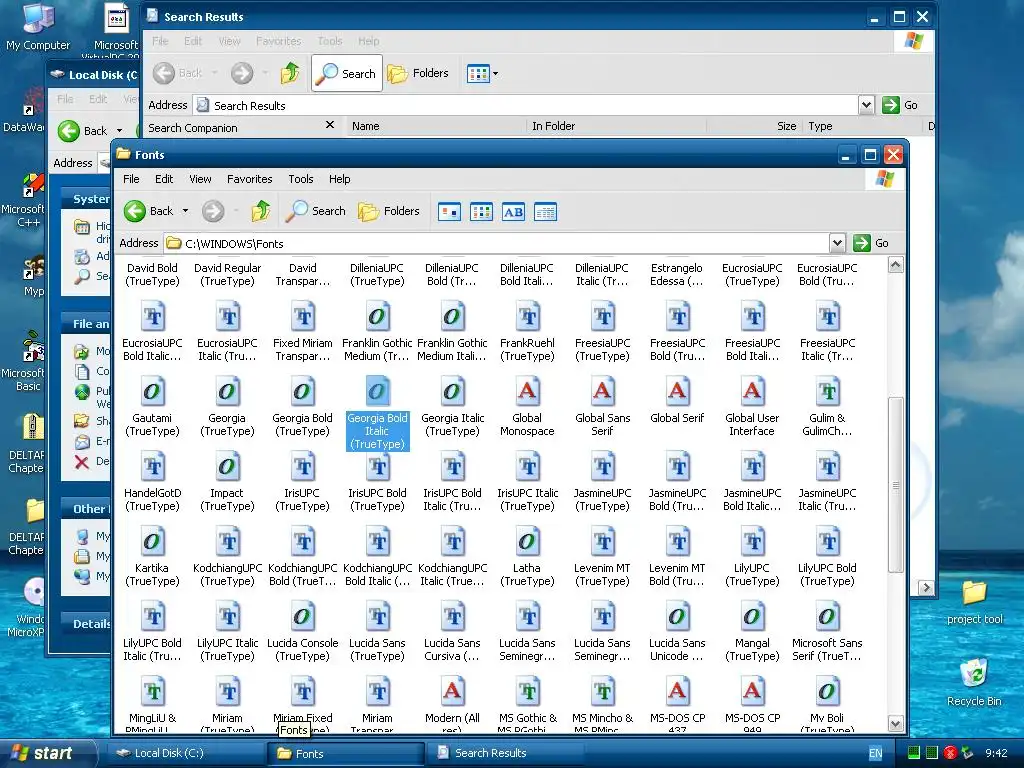Go Back in the Fonts window
Viewport: 1024px width, 768px height.
point(149,211)
